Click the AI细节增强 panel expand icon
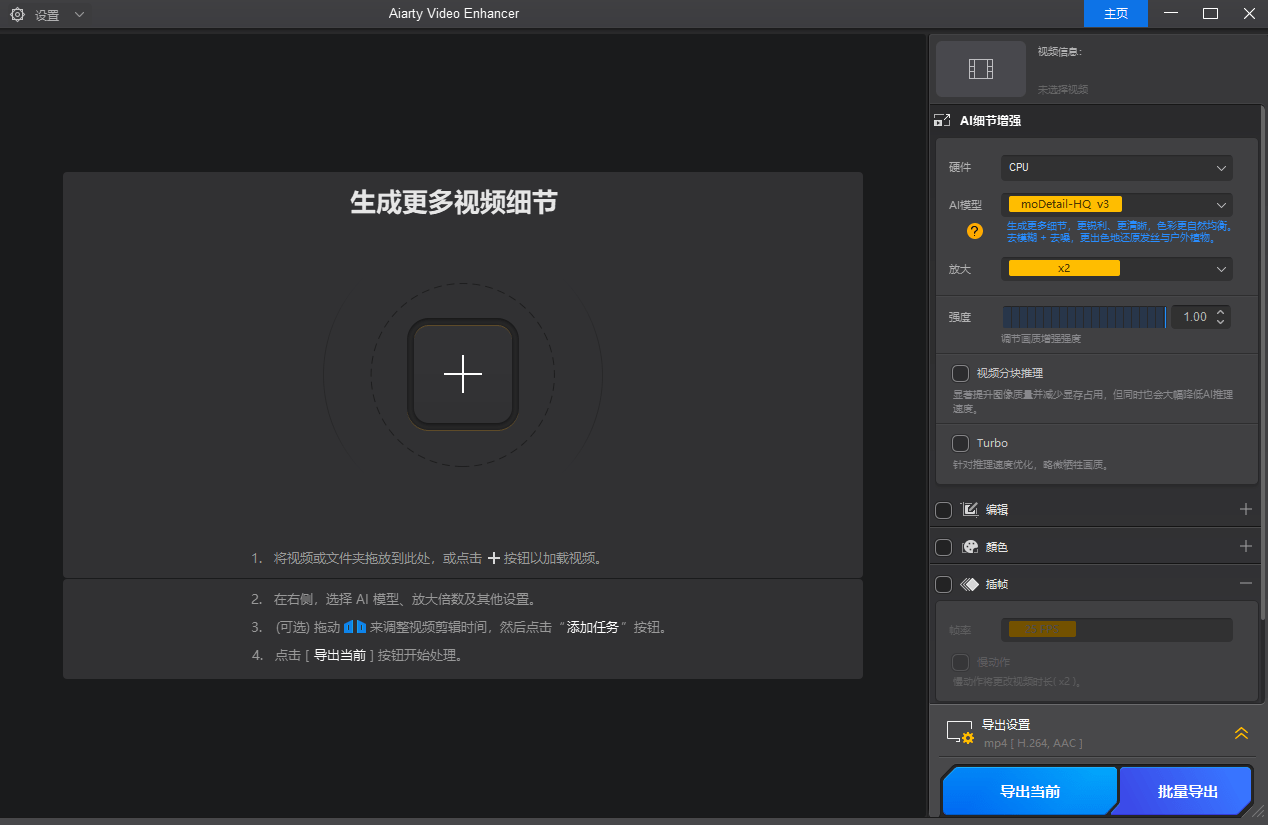Image resolution: width=1268 pixels, height=825 pixels. point(941,119)
